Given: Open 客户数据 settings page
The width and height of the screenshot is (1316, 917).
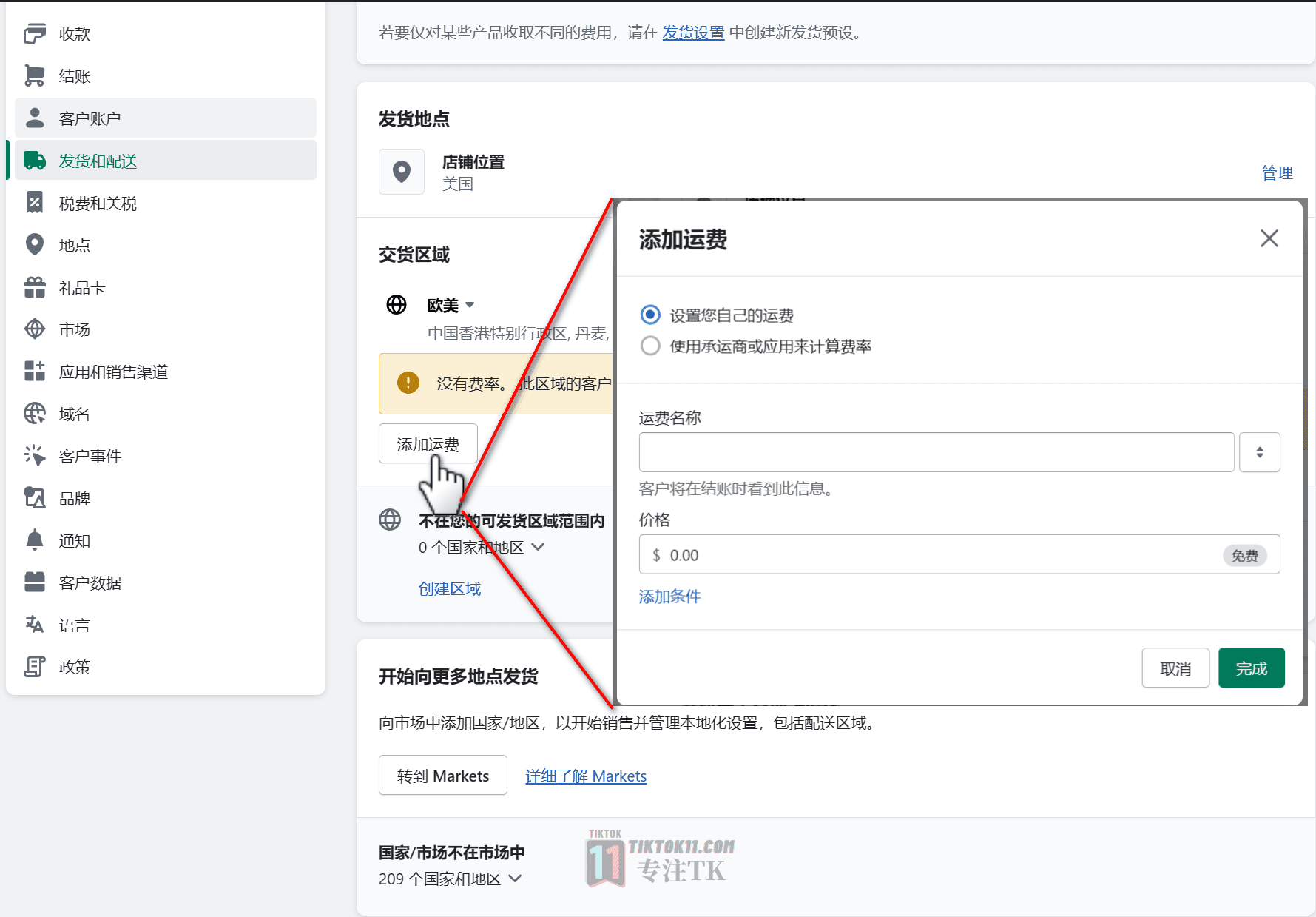Looking at the screenshot, I should point(166,582).
